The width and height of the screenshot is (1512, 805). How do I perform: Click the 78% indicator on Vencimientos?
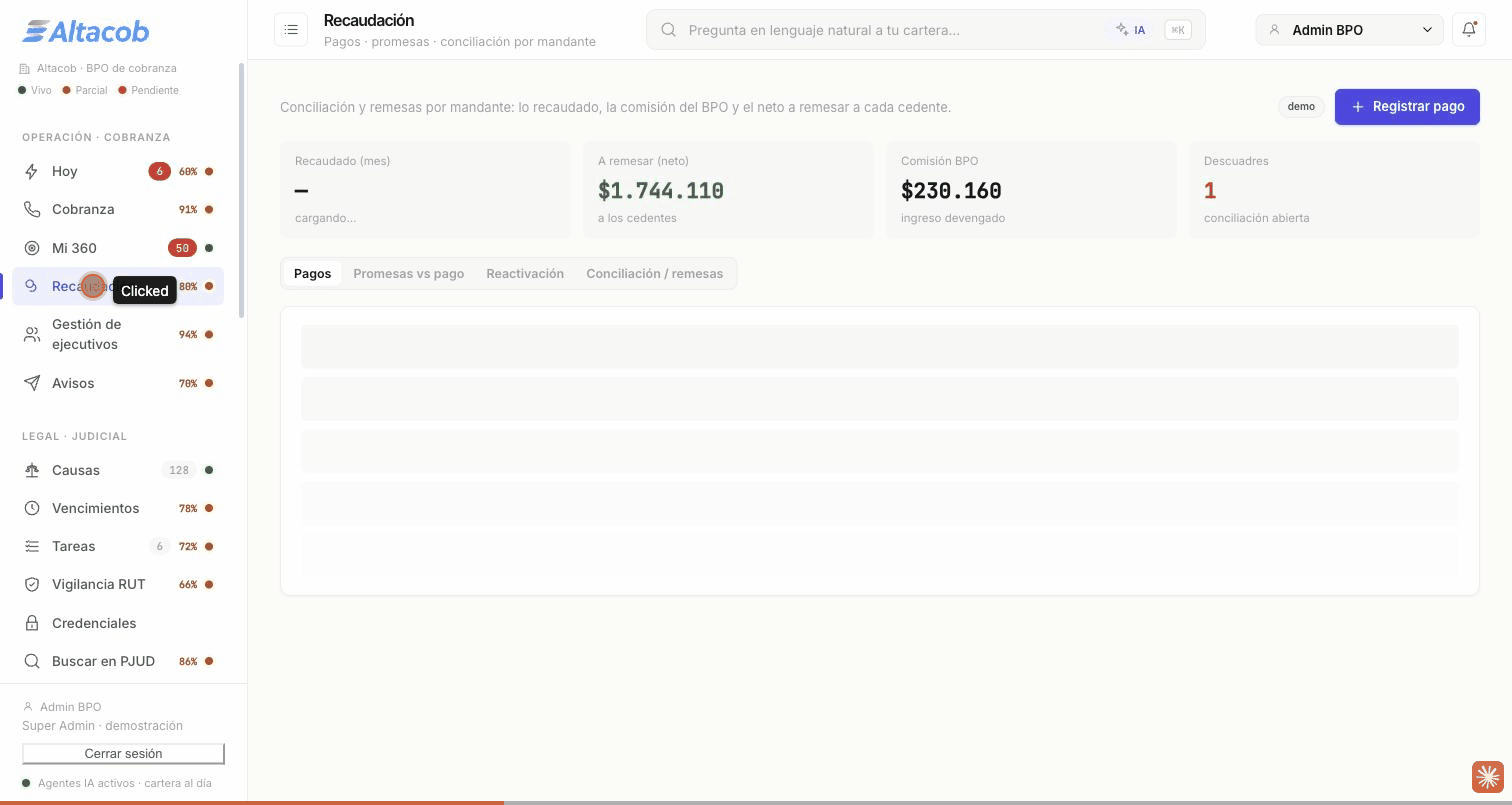(188, 508)
